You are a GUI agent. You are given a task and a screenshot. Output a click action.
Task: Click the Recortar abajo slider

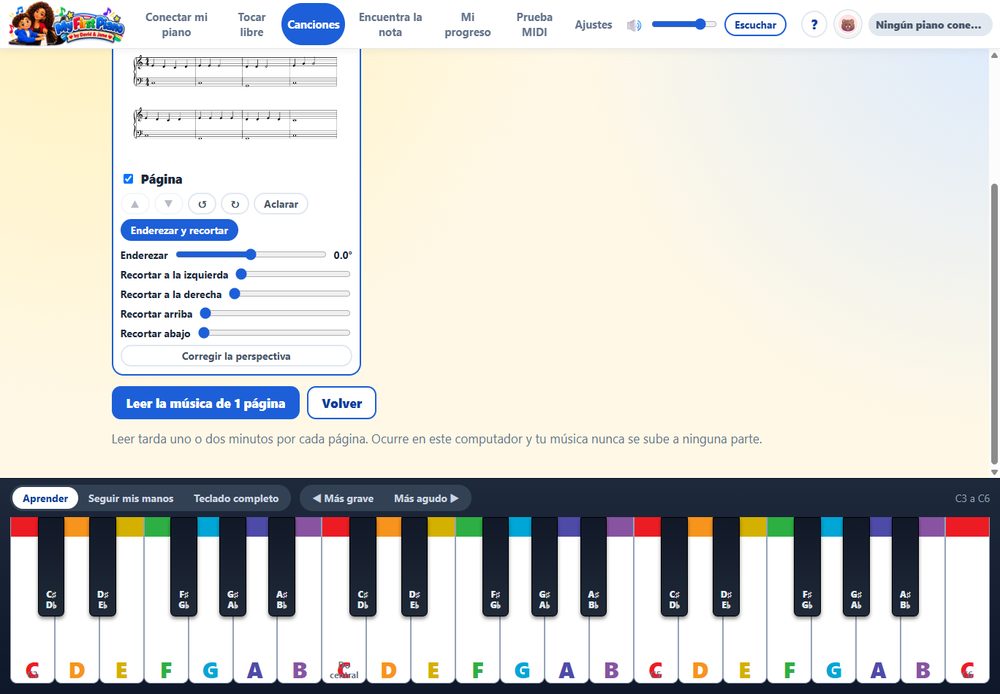click(274, 333)
